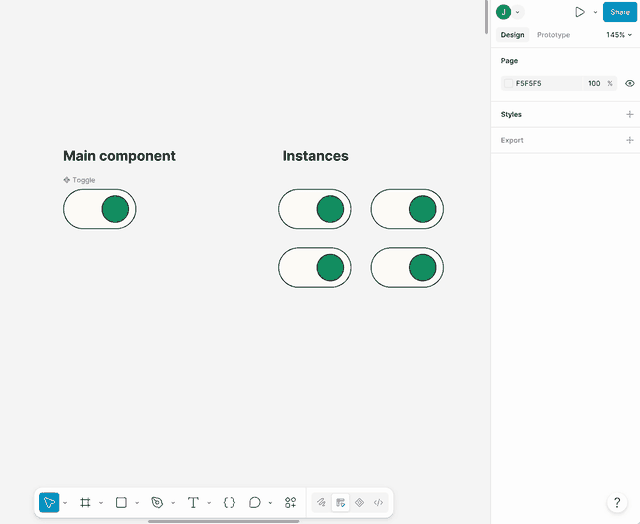
Task: Add an export setting with plus icon
Action: [x=630, y=140]
